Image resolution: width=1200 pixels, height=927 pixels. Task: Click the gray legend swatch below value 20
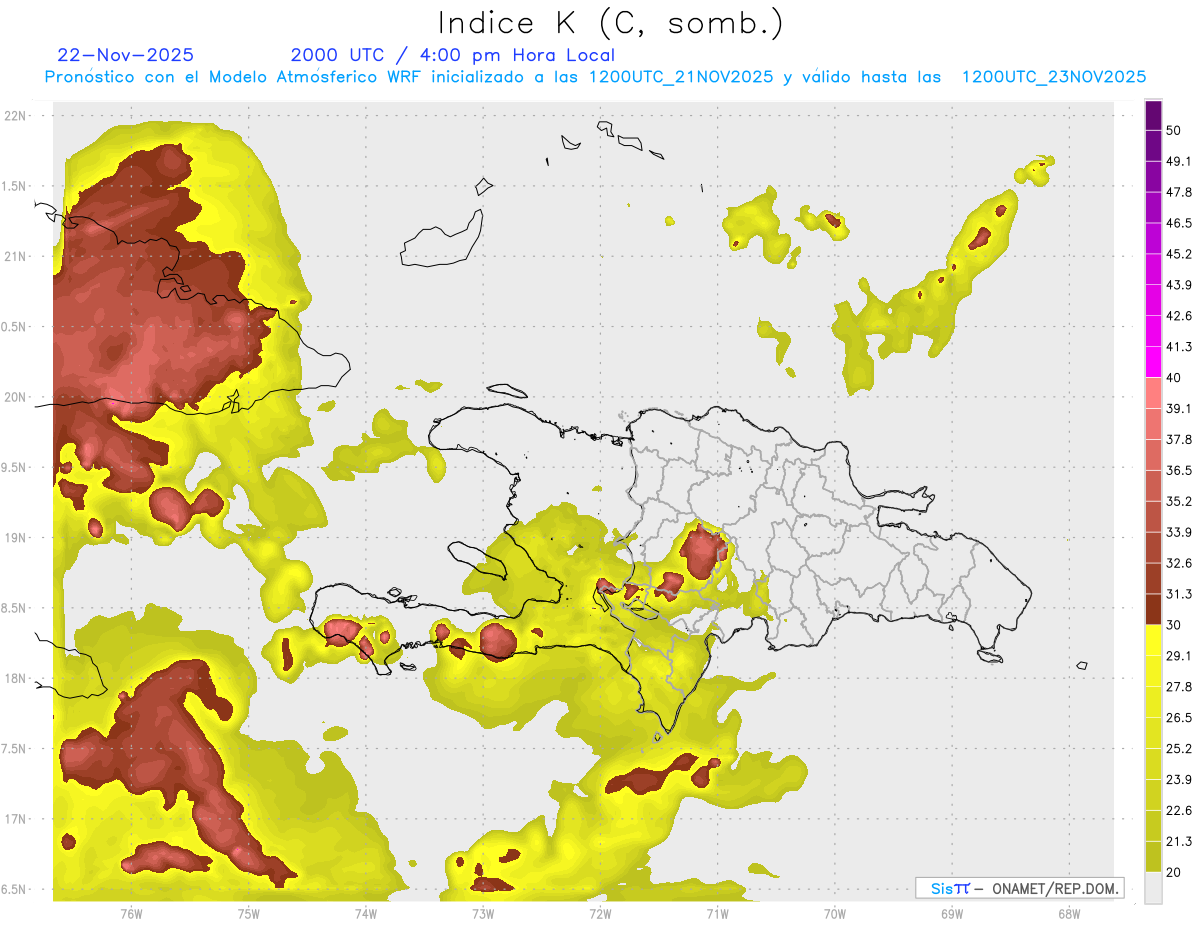[1153, 887]
